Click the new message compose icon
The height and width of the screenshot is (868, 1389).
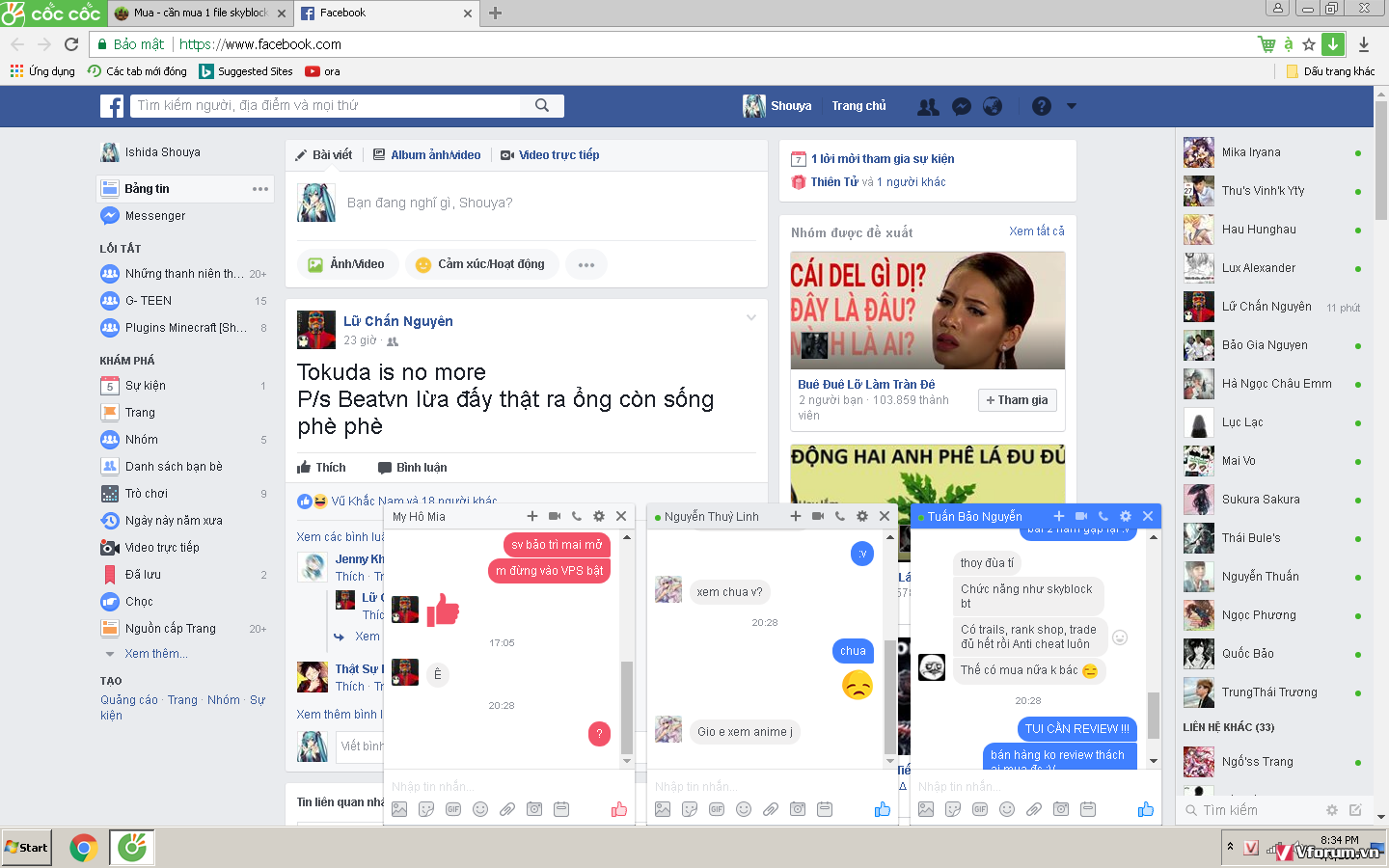[1355, 811]
